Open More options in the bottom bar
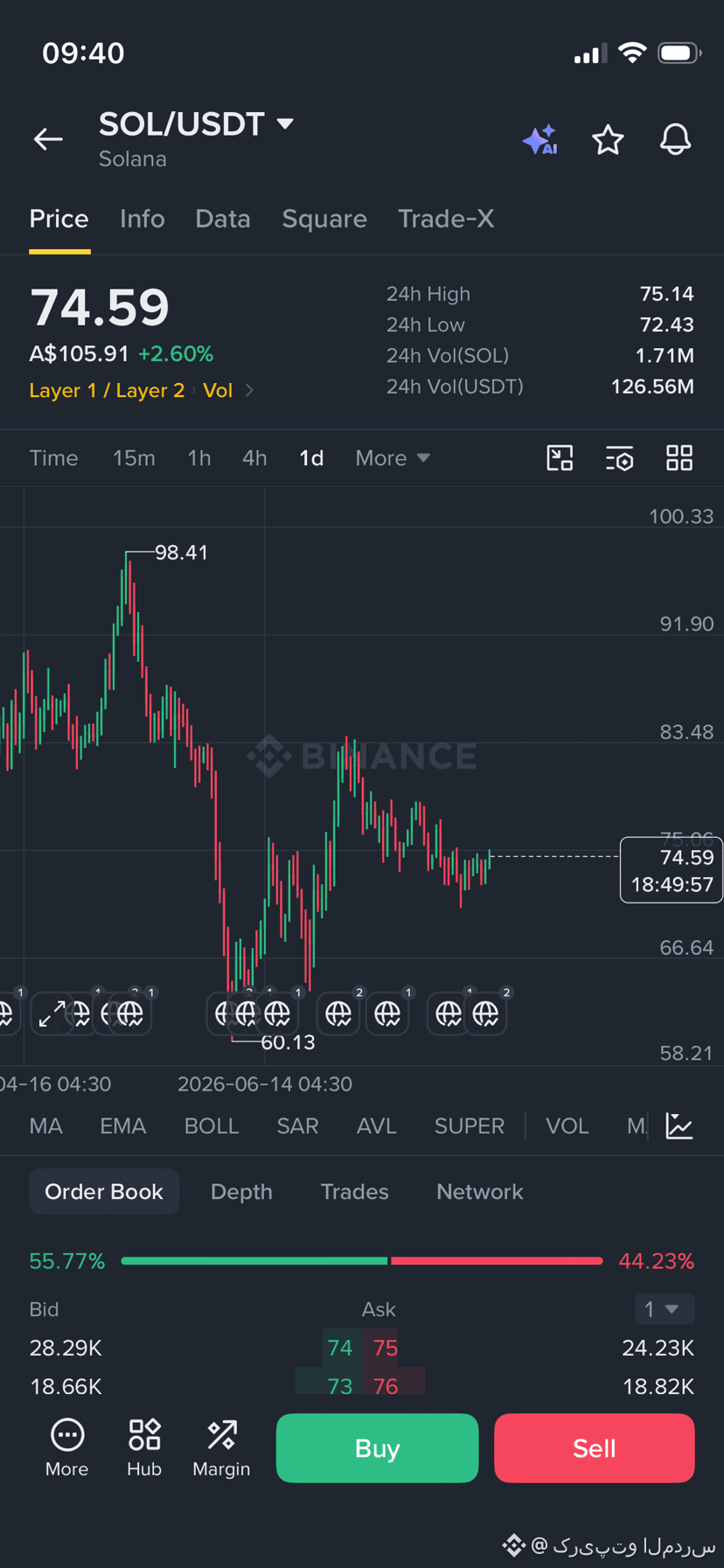The width and height of the screenshot is (724, 1568). [x=67, y=1448]
